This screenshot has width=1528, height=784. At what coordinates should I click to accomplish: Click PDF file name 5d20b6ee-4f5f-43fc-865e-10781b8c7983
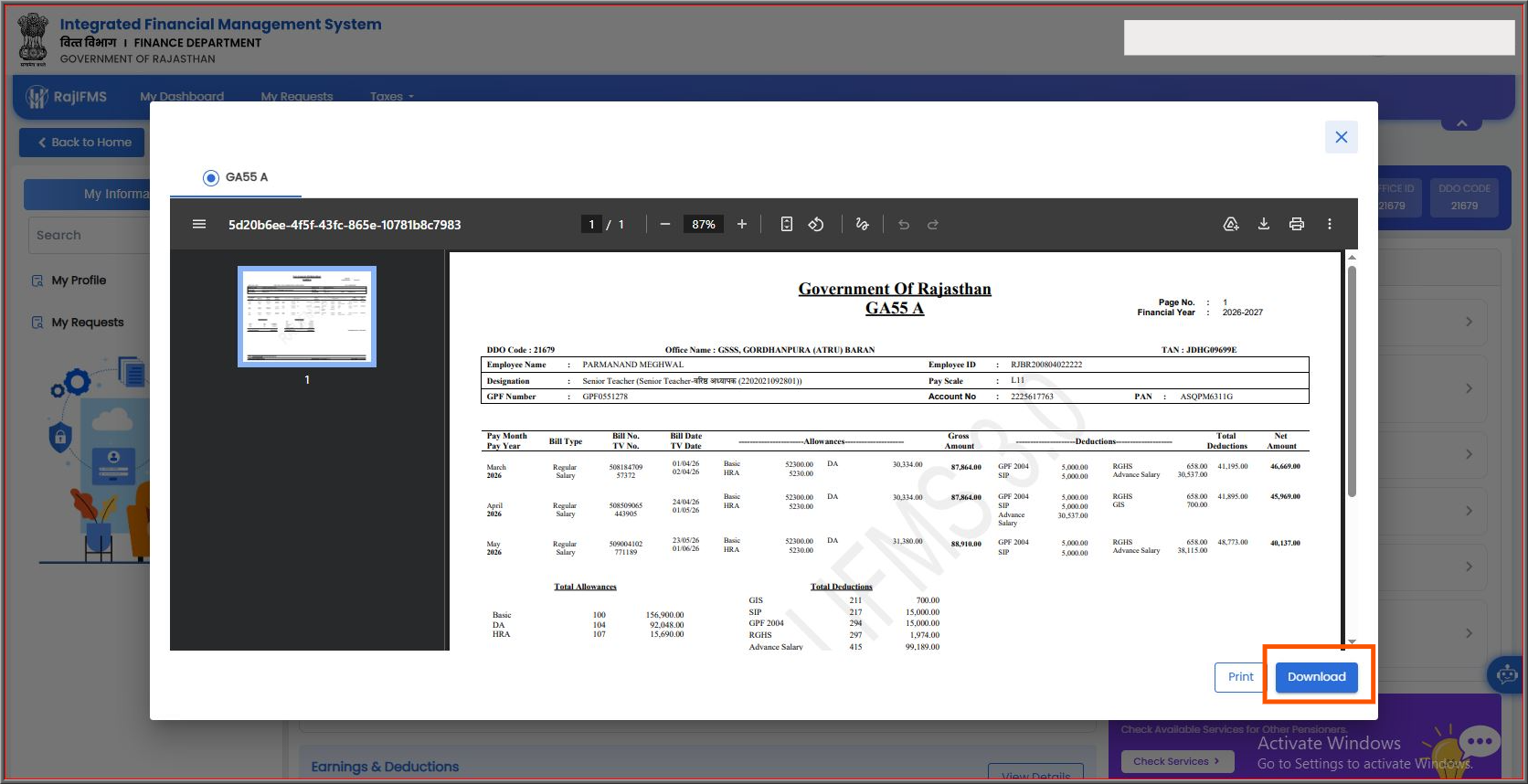pyautogui.click(x=345, y=225)
